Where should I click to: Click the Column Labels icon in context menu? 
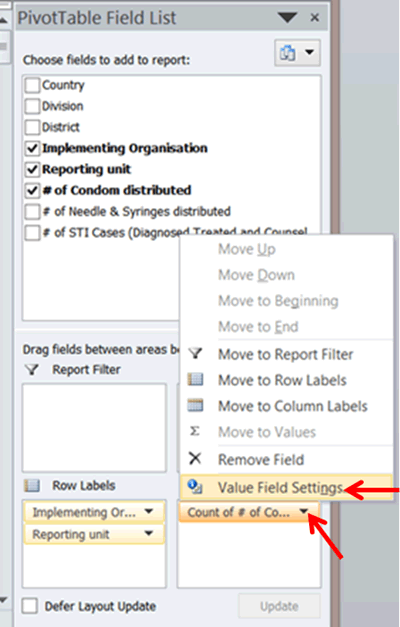(195, 405)
